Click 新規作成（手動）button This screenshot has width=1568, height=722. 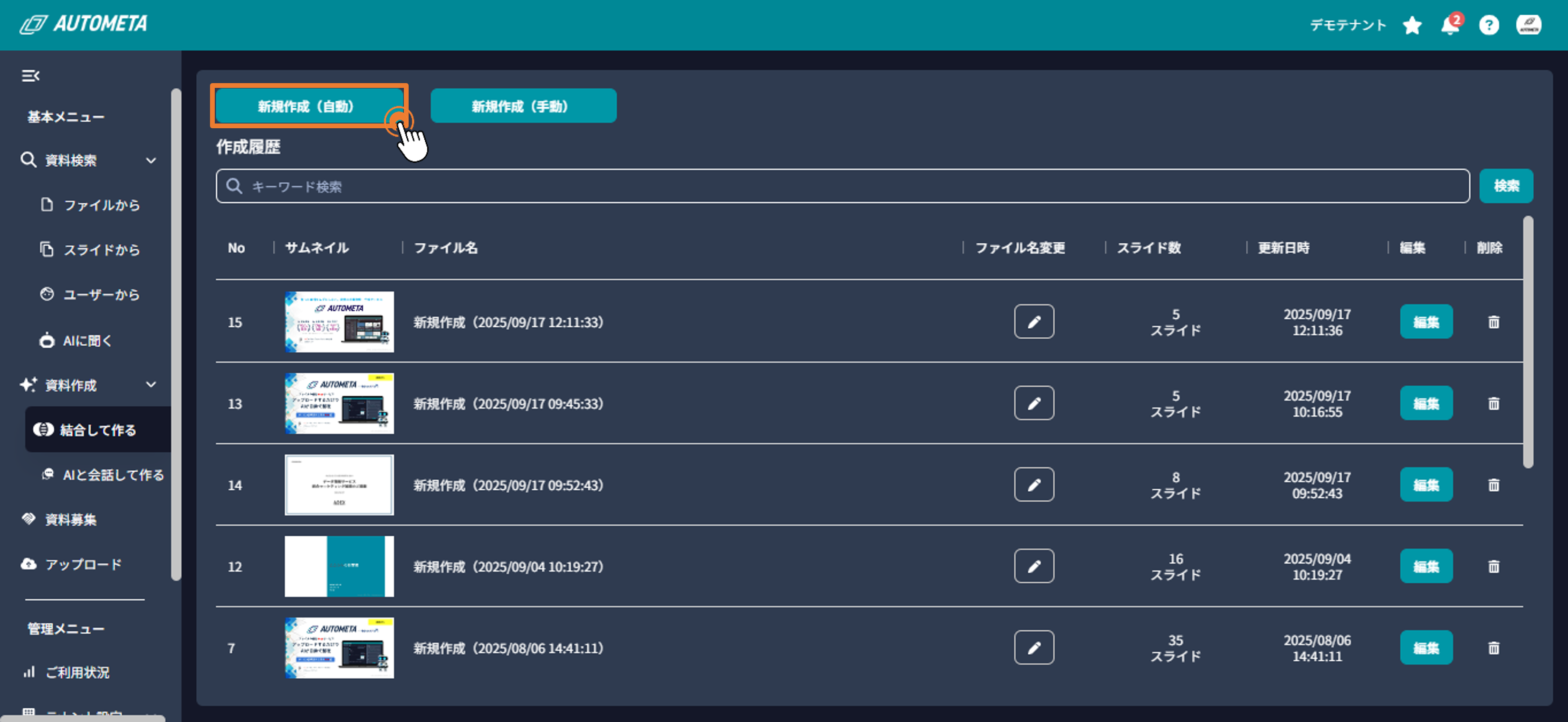click(x=523, y=106)
